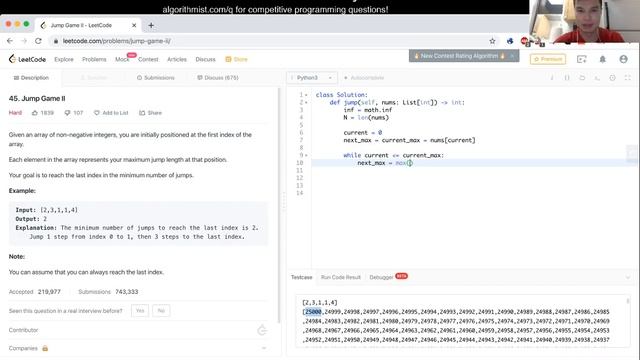This screenshot has height=360, width=640.
Task: Open New Contest Rating Algorithm announcement
Action: [459, 56]
